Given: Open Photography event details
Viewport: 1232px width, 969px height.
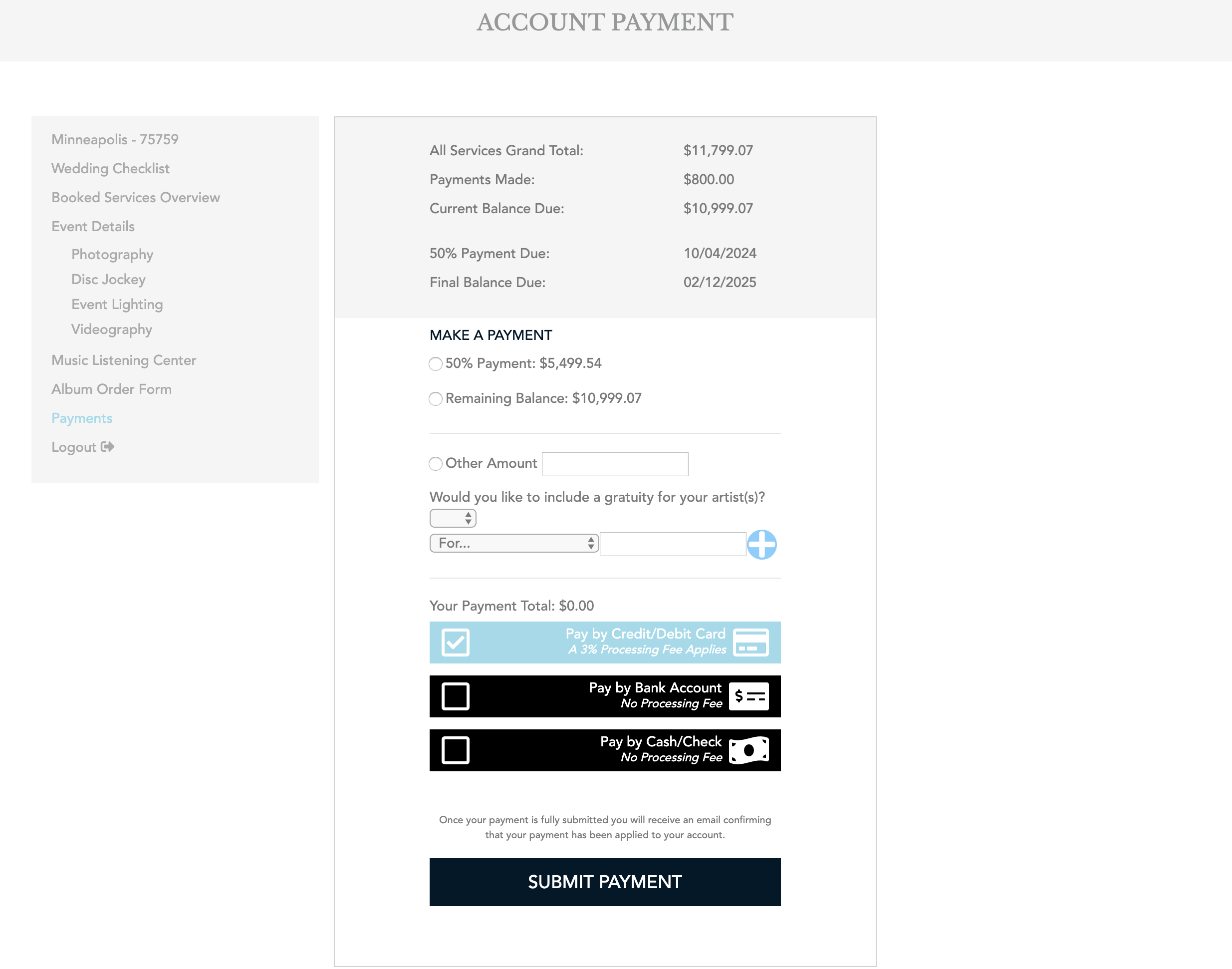Looking at the screenshot, I should (x=112, y=254).
